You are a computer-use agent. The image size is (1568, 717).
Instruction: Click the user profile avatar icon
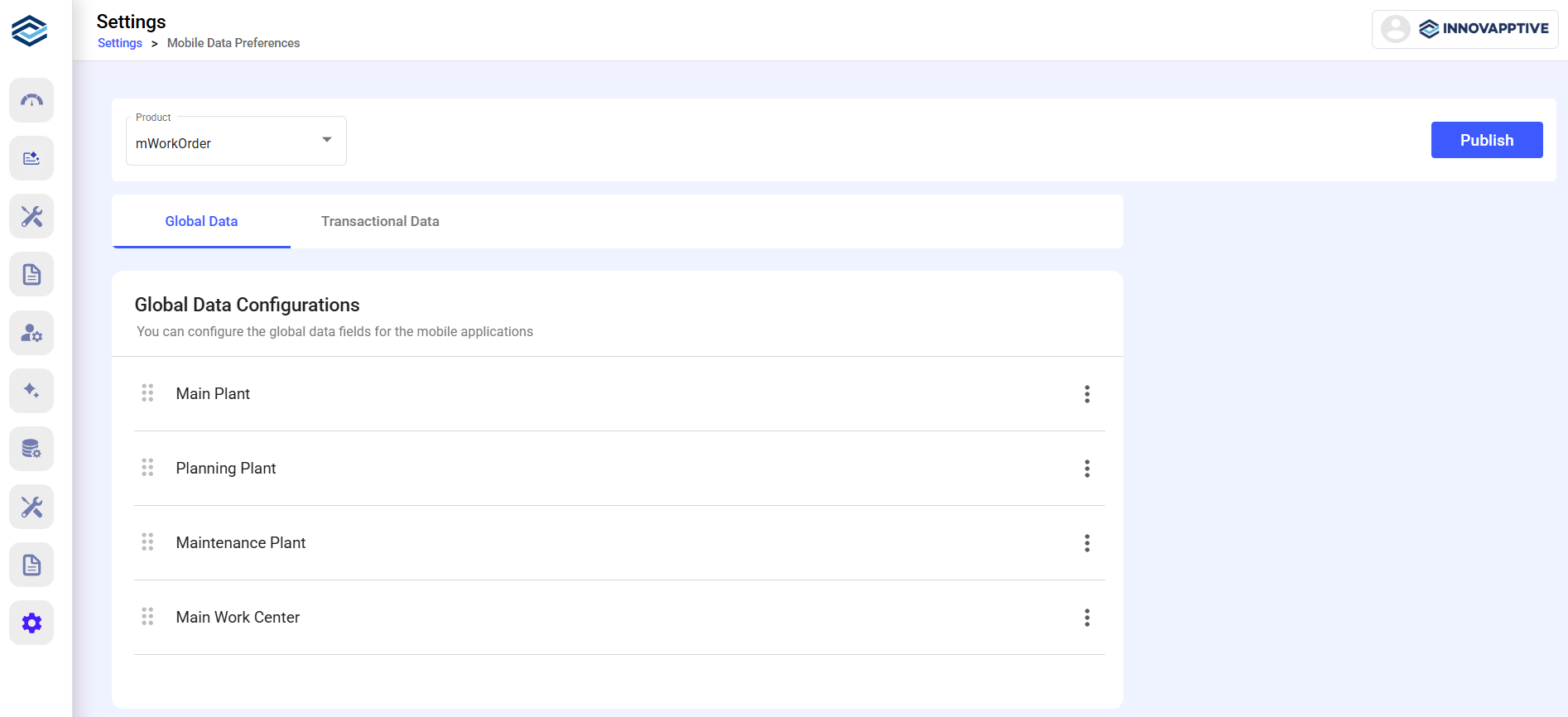[1395, 29]
